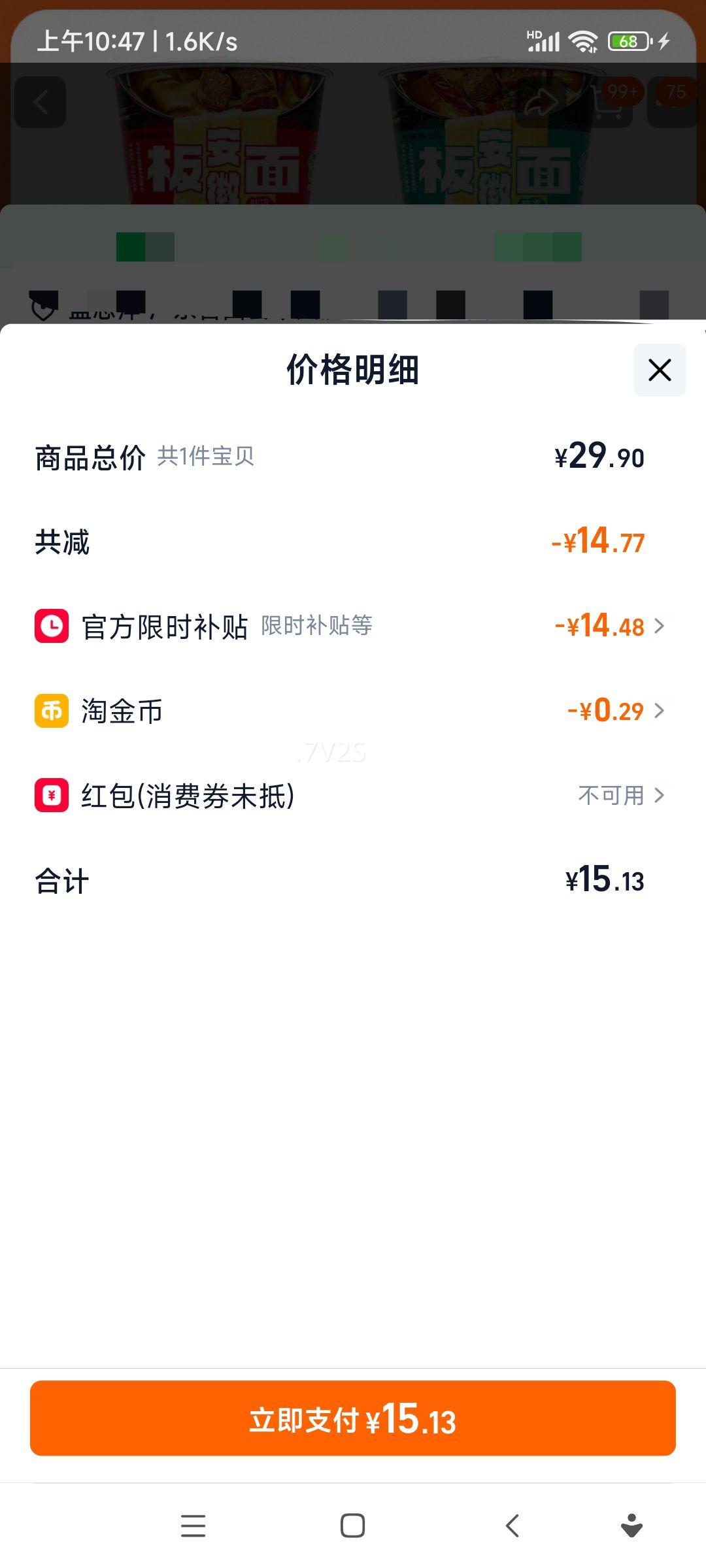Close the 价格明细 price details sheet
The image size is (706, 1568).
(x=659, y=370)
